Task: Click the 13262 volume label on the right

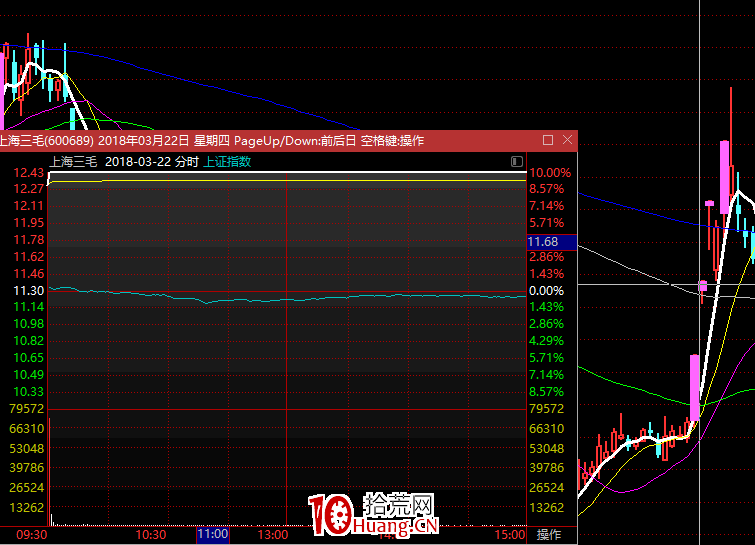Action: 547,507
